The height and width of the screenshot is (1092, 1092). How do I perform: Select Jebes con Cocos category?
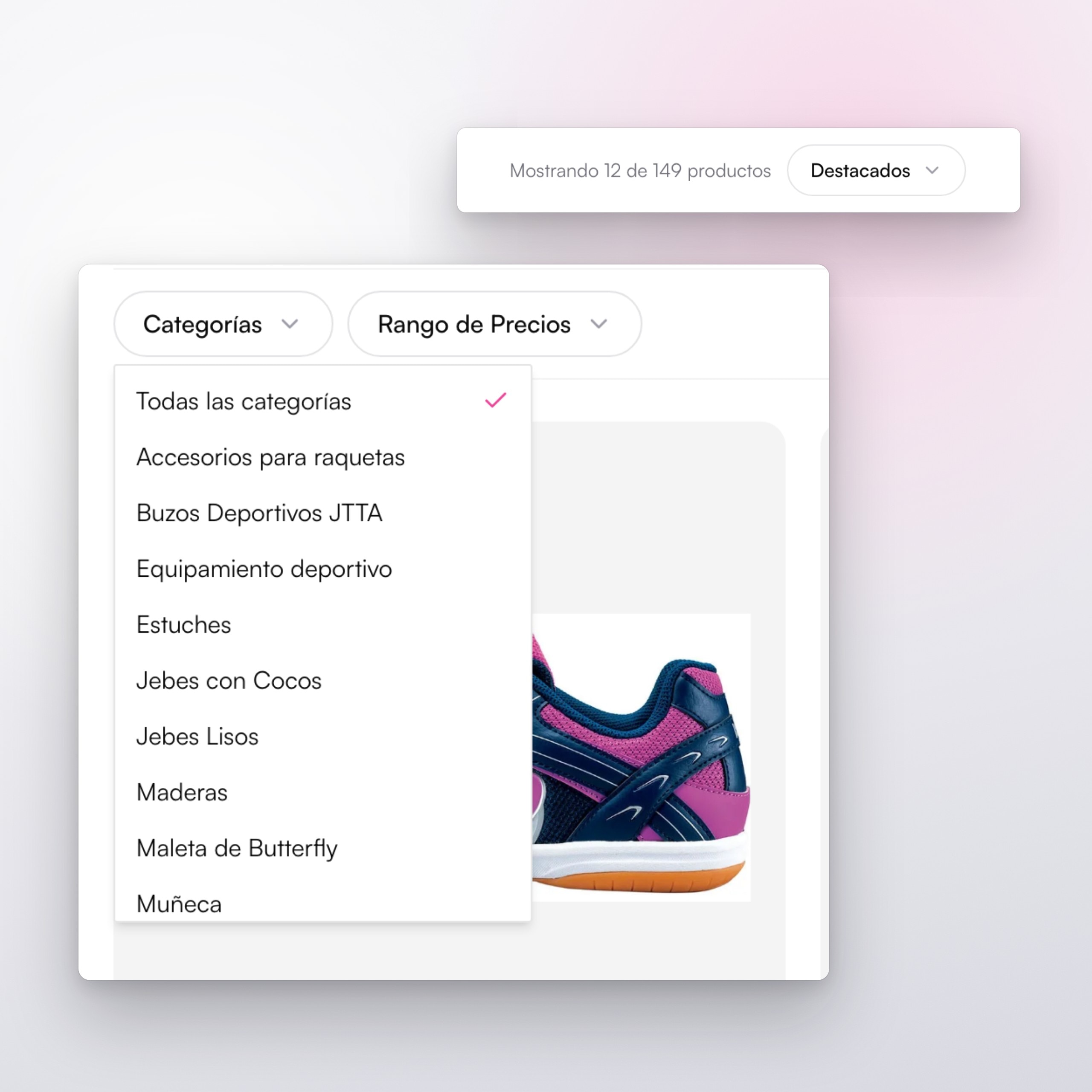323,681
